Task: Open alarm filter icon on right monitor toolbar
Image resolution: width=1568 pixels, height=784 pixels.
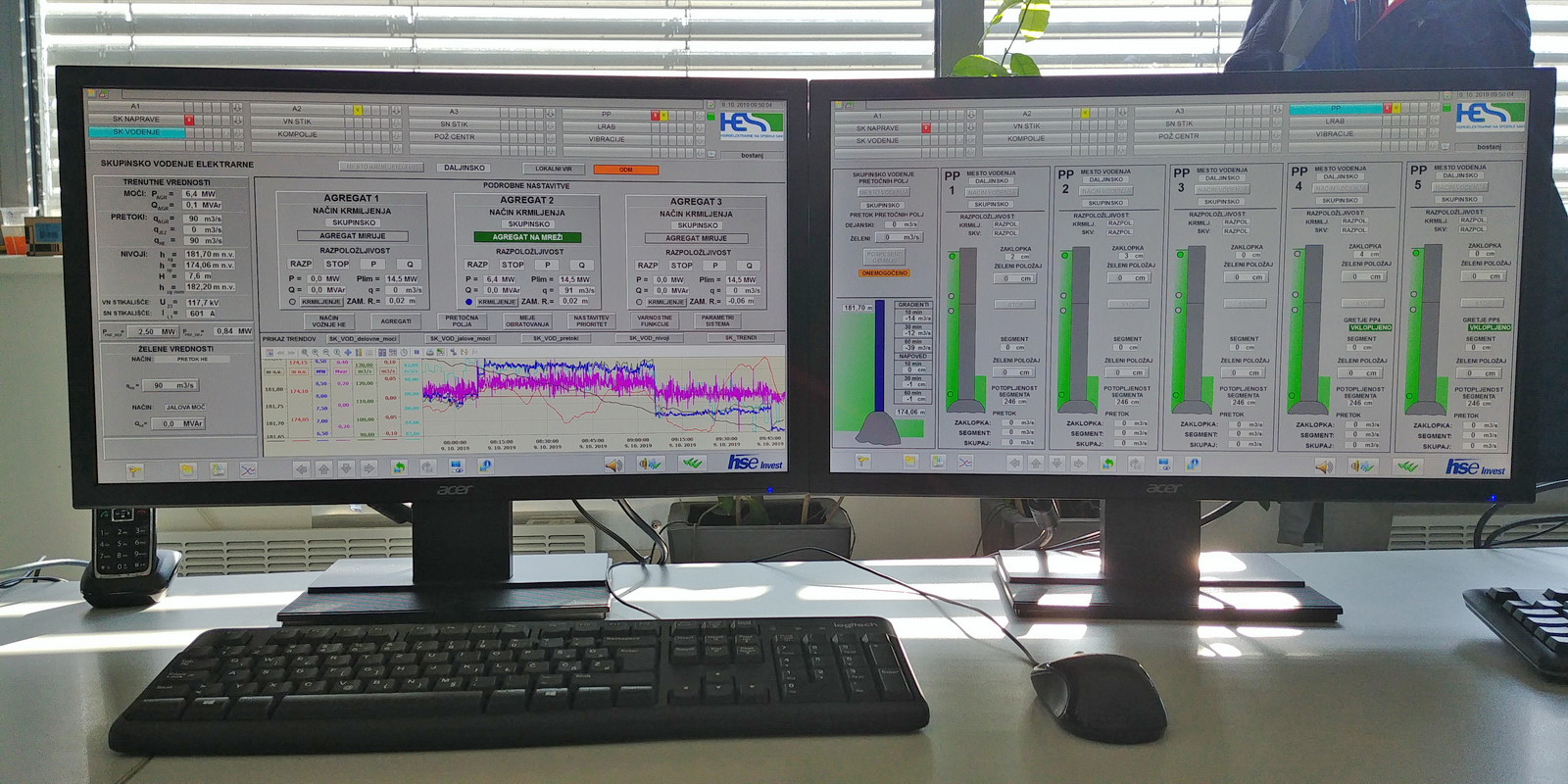Action: (x=863, y=462)
